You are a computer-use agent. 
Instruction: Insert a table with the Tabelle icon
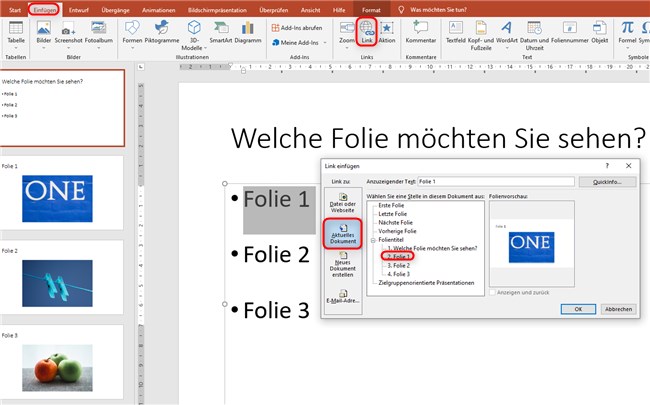coord(16,32)
